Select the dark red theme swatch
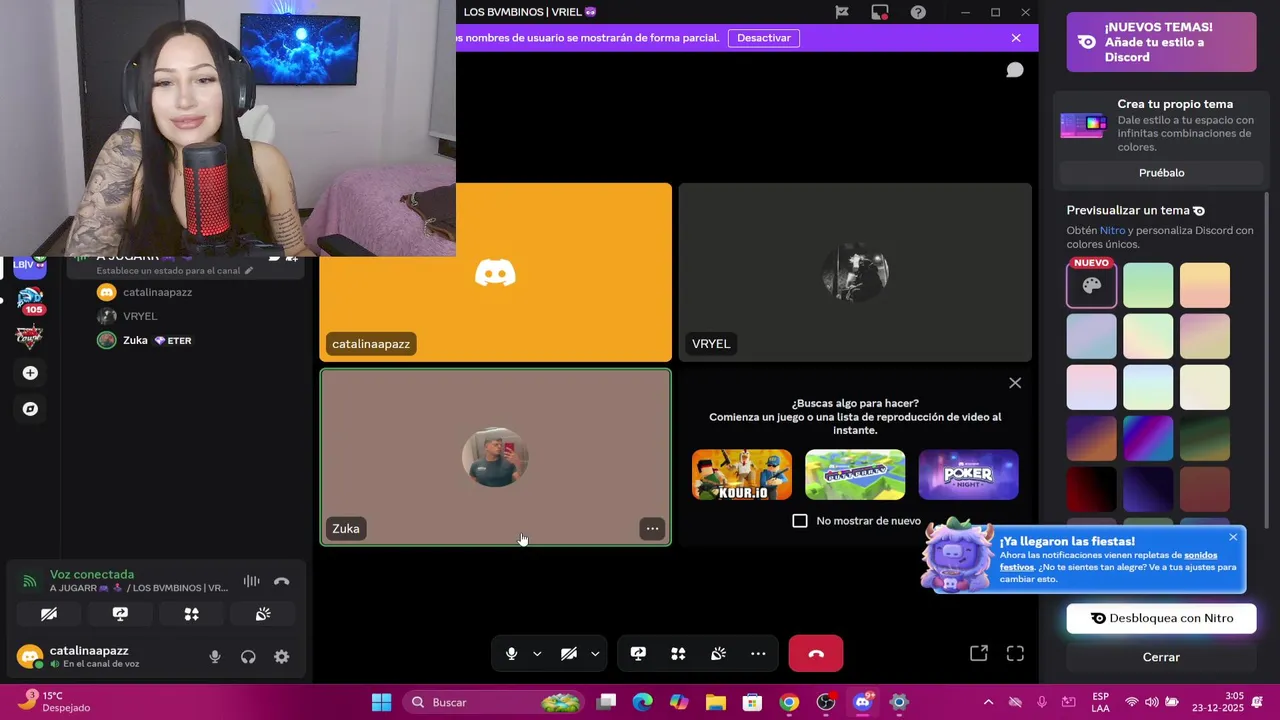The height and width of the screenshot is (720, 1280). (1091, 489)
